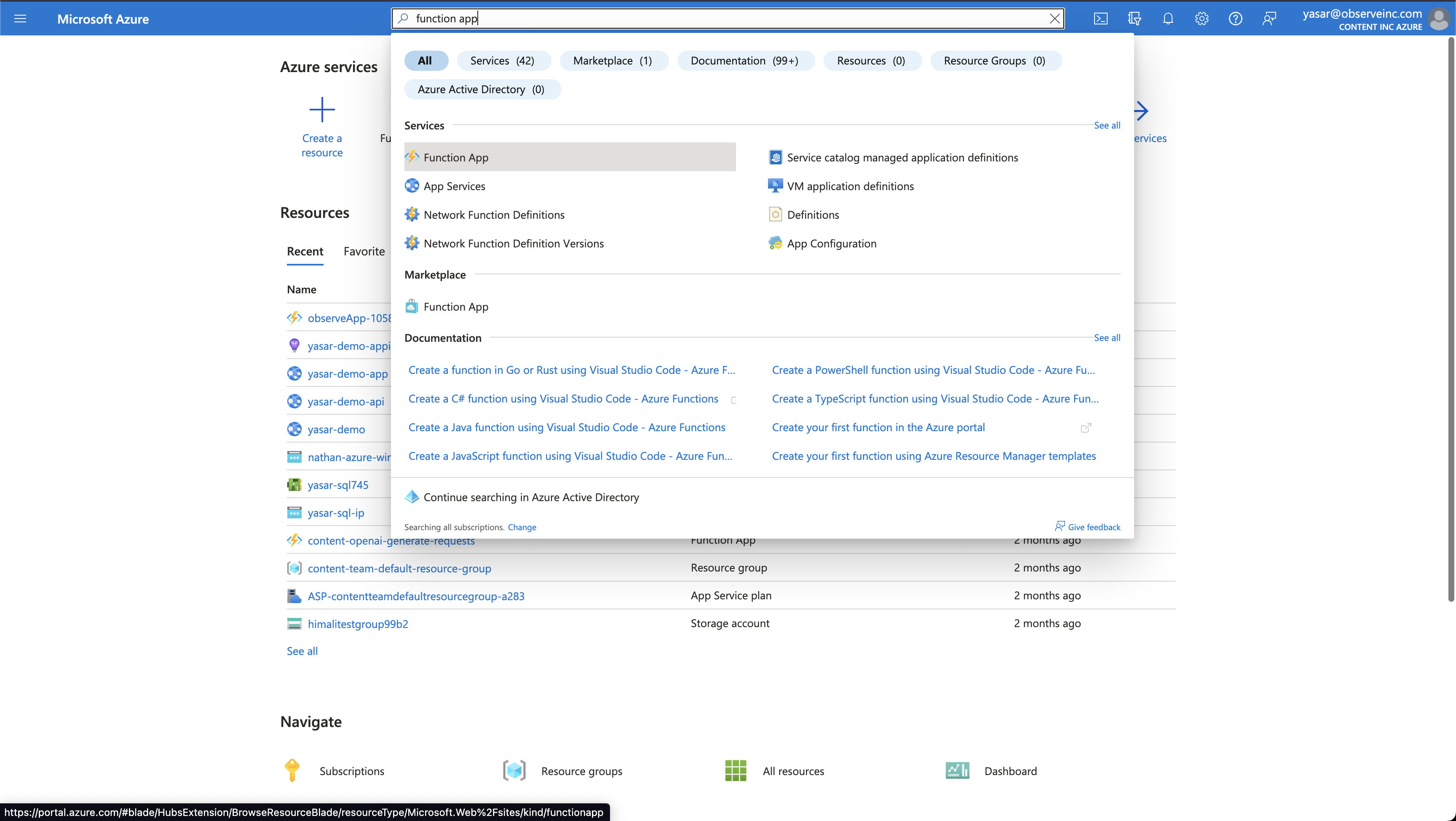Viewport: 1456px width, 821px height.
Task: Expand Services results with See all
Action: click(x=1107, y=125)
